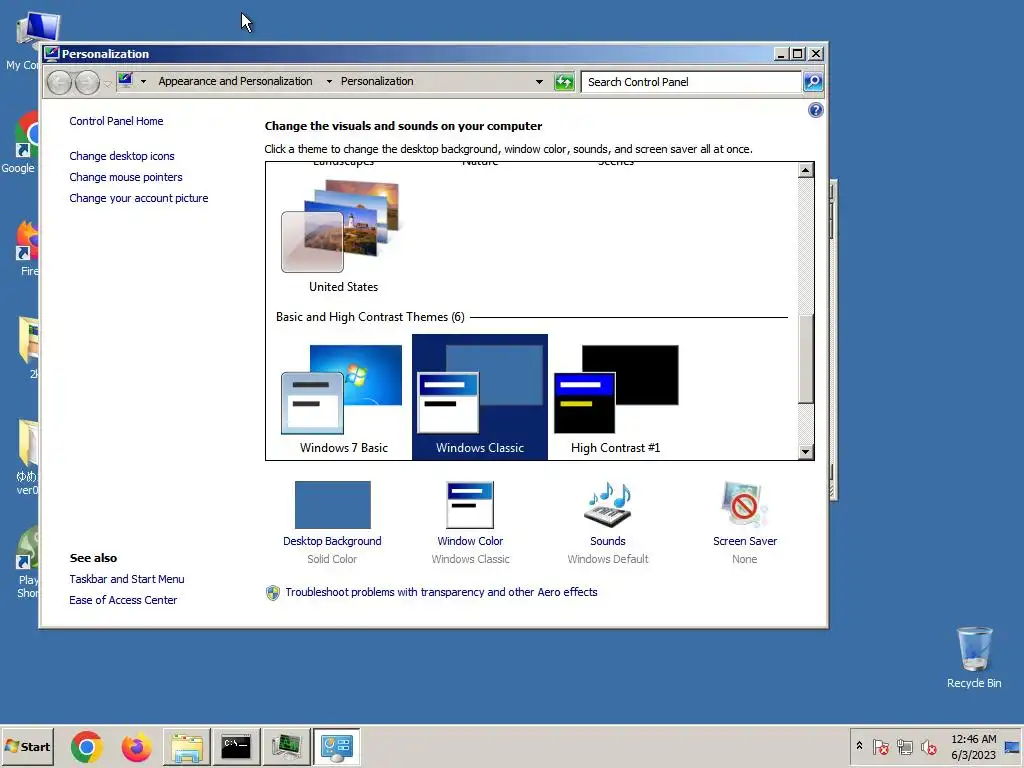Open the Screen Saver icon

click(744, 505)
